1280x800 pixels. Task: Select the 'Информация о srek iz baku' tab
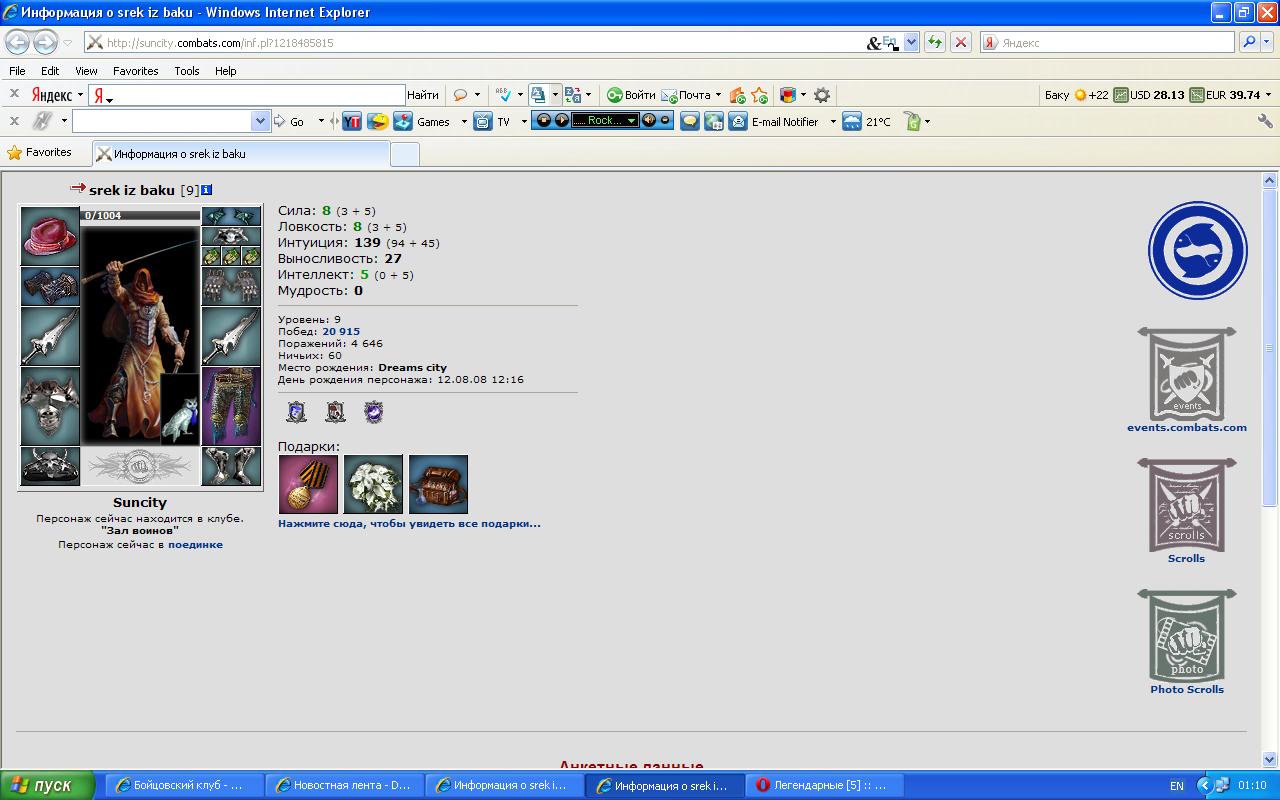pyautogui.click(x=241, y=154)
